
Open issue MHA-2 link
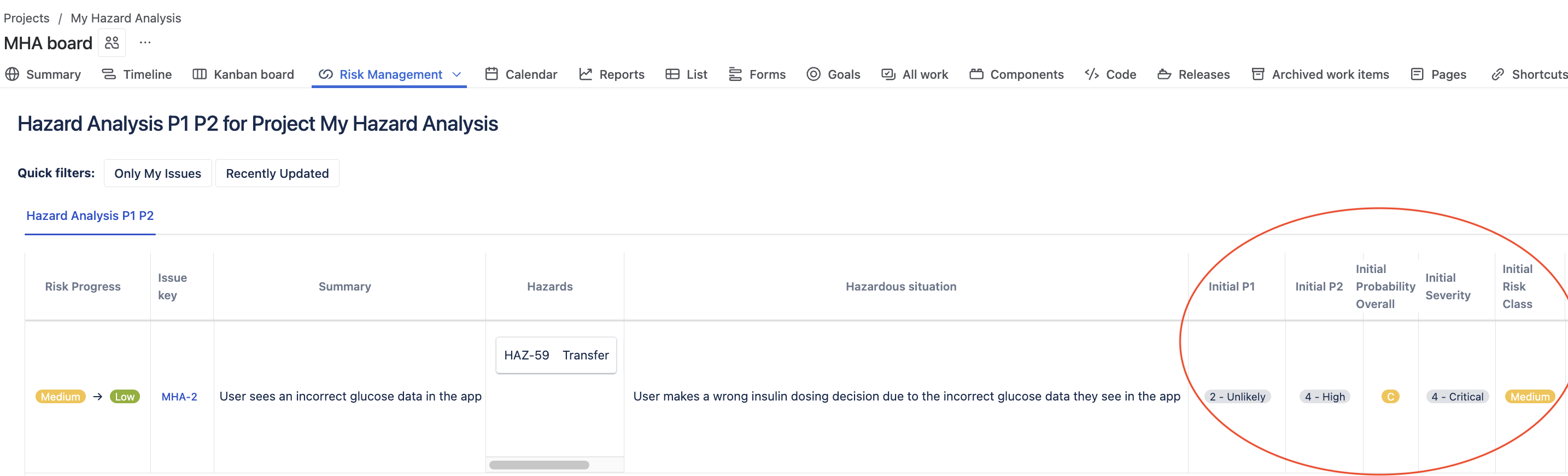179,397
